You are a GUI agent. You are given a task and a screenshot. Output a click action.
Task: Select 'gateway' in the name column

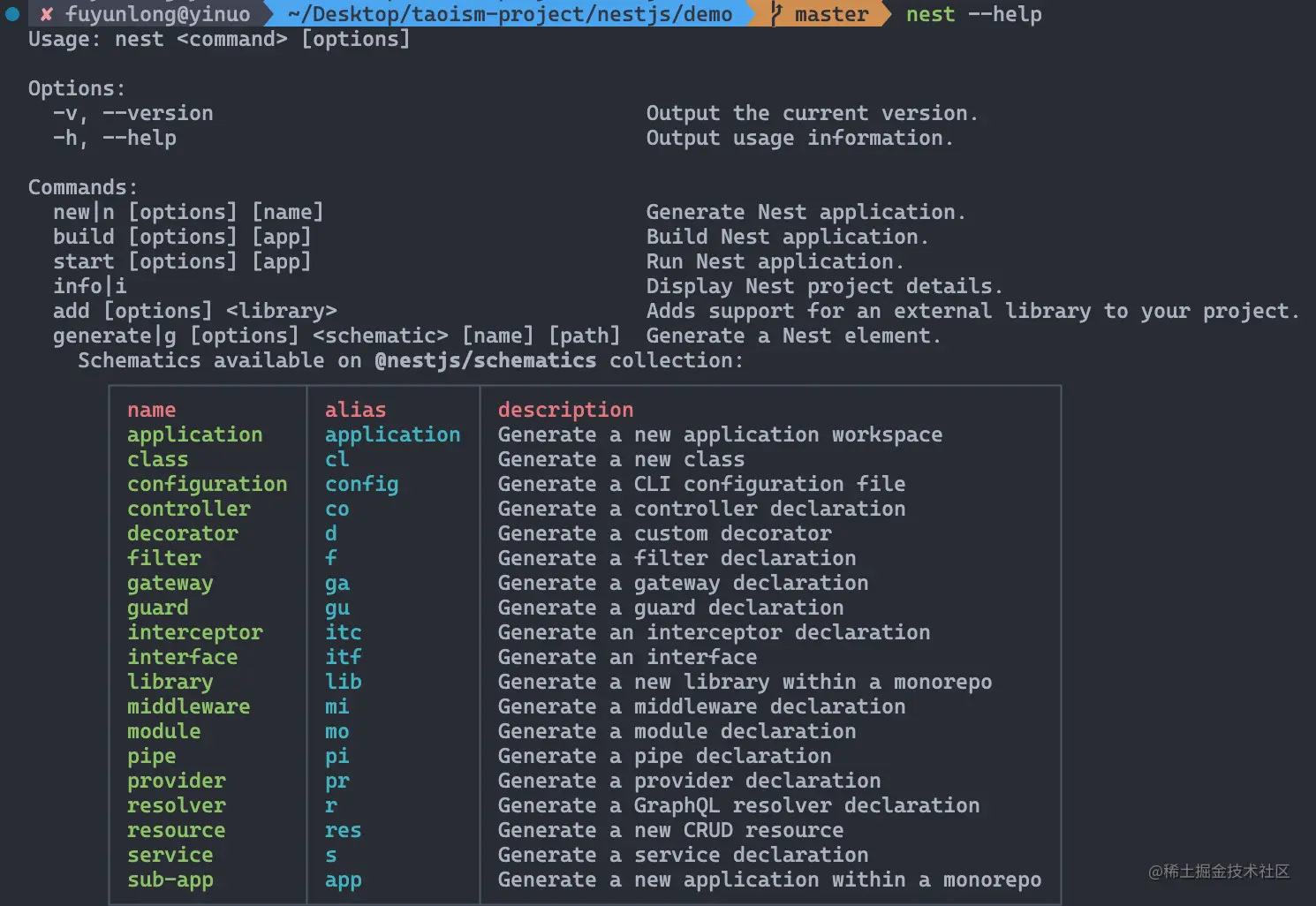tap(170, 583)
